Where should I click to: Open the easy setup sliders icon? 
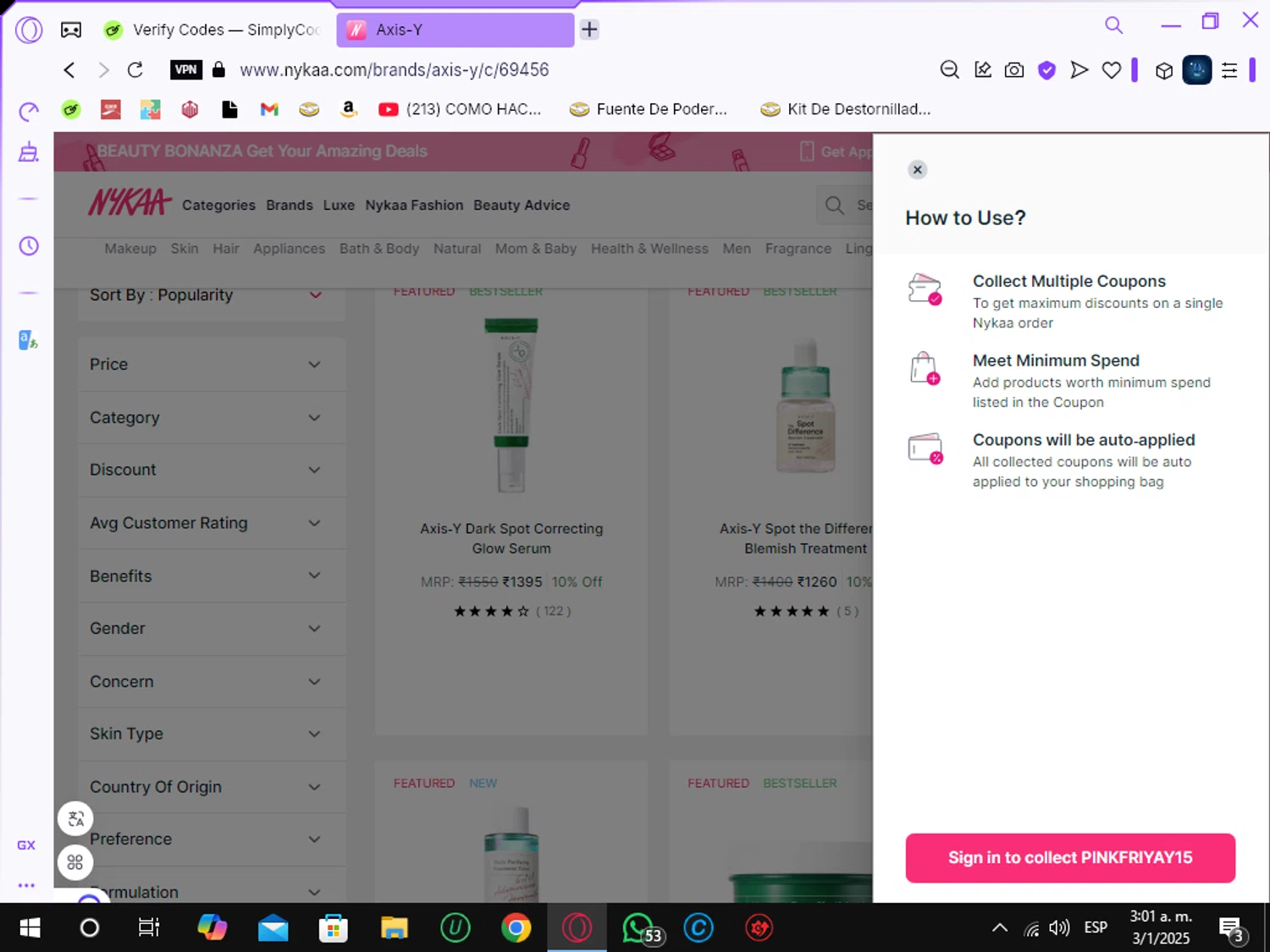[x=1229, y=70]
